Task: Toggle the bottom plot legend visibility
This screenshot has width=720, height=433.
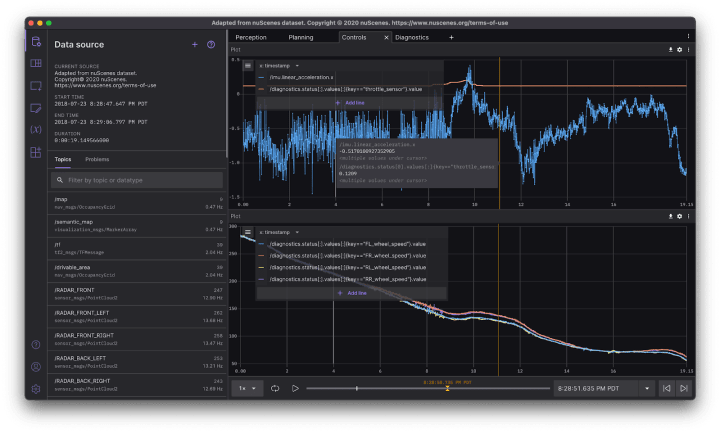Action: [x=247, y=232]
